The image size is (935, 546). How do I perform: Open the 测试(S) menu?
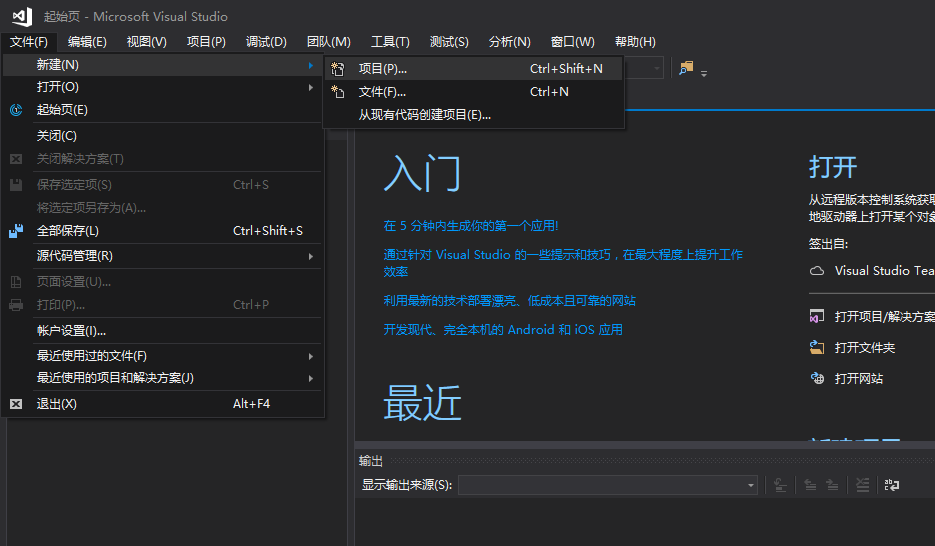tap(449, 42)
